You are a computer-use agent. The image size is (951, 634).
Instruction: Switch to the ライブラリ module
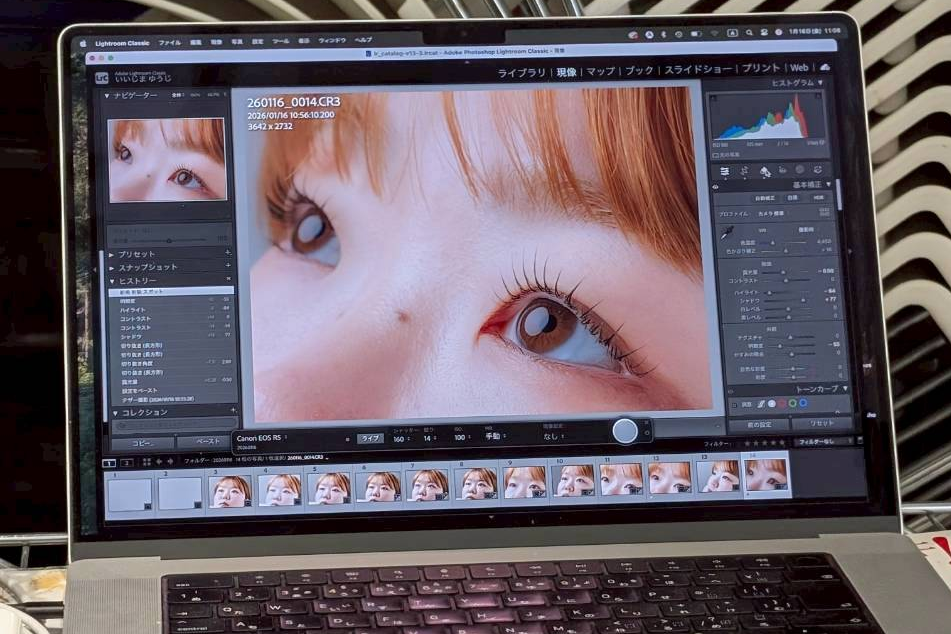point(521,72)
